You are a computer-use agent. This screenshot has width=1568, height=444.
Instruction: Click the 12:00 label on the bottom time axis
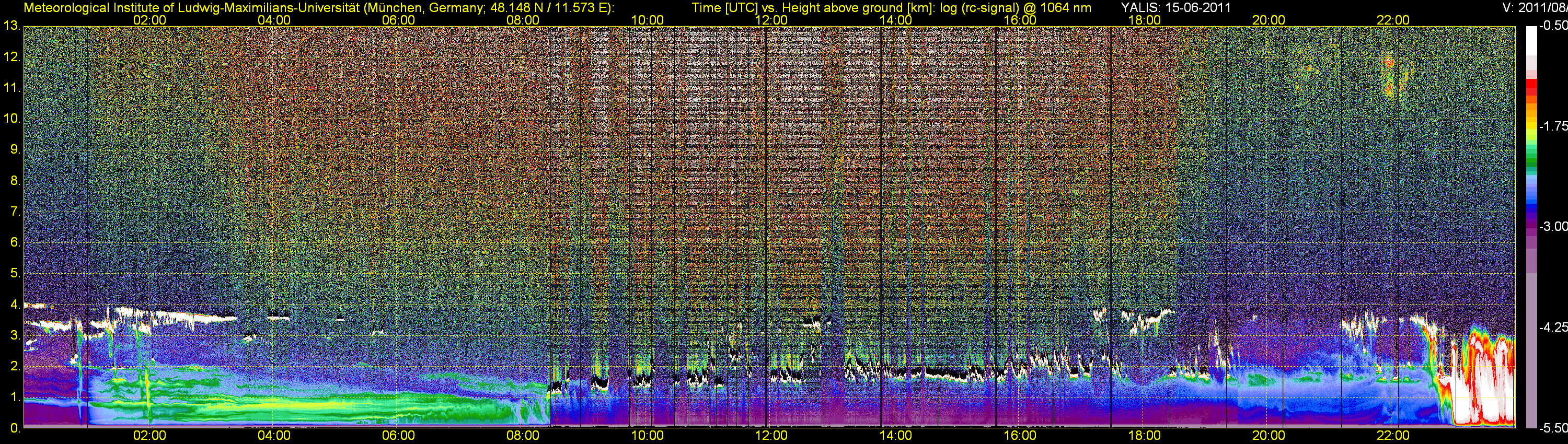[771, 436]
